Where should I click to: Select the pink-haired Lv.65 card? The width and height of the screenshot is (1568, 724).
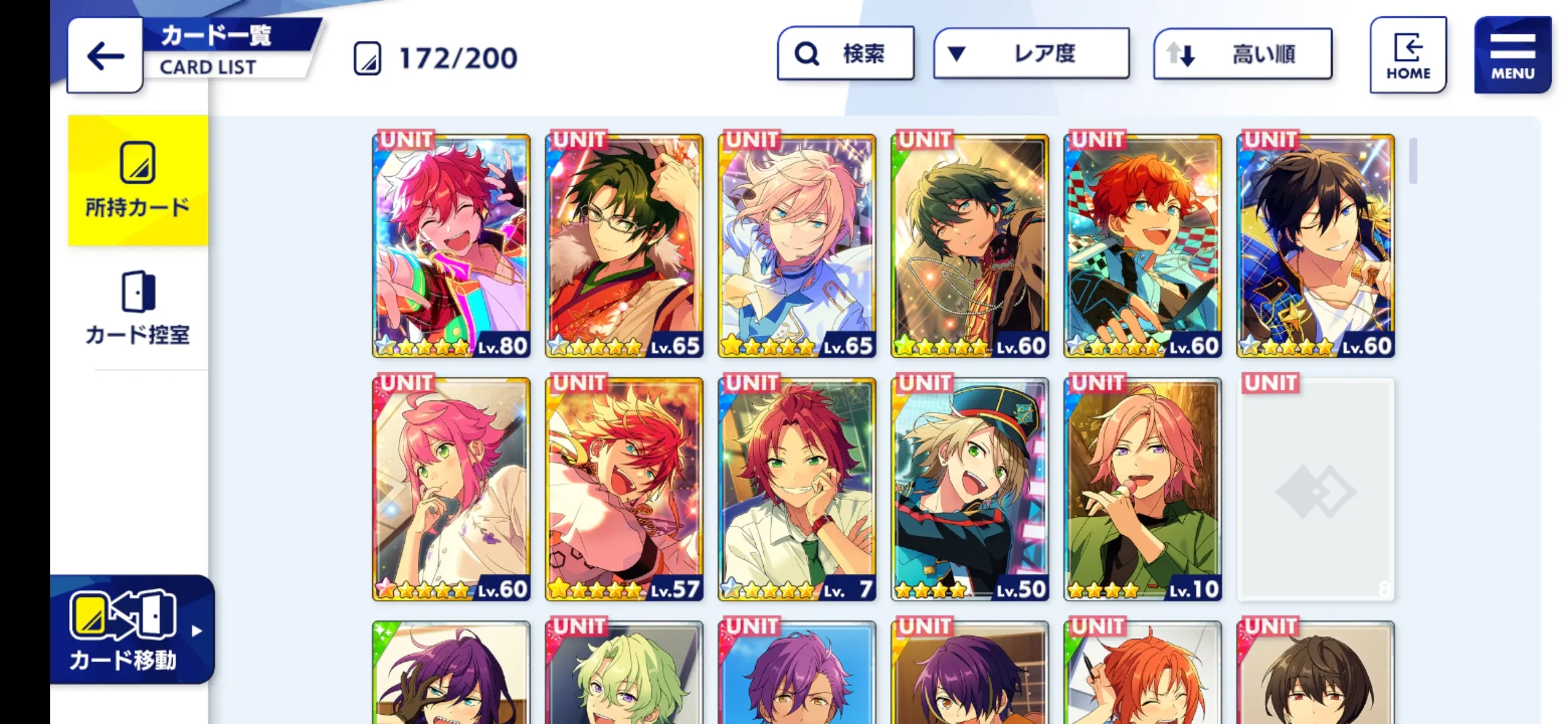(x=797, y=245)
